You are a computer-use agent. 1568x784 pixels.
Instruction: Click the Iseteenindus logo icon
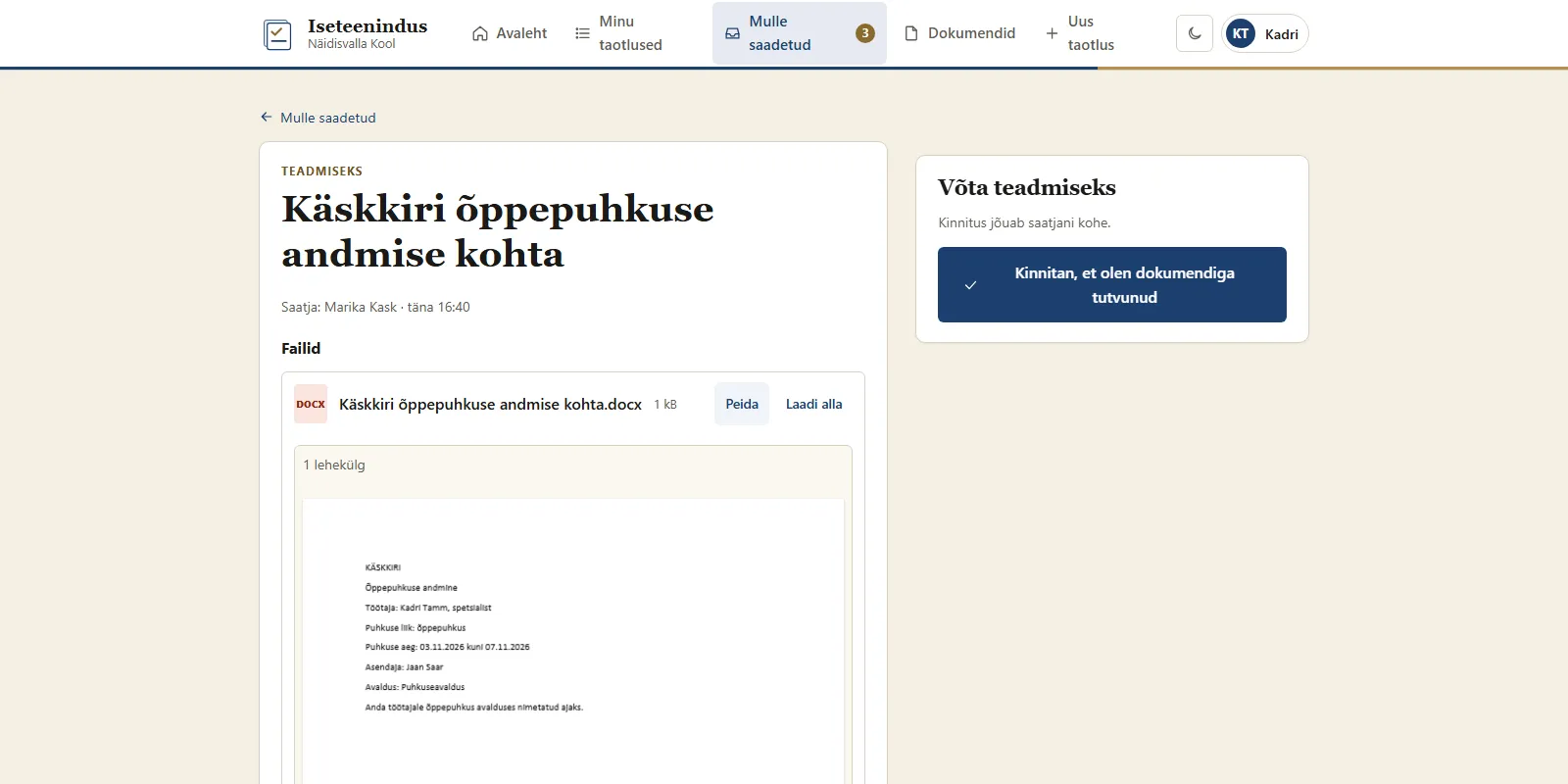277,34
